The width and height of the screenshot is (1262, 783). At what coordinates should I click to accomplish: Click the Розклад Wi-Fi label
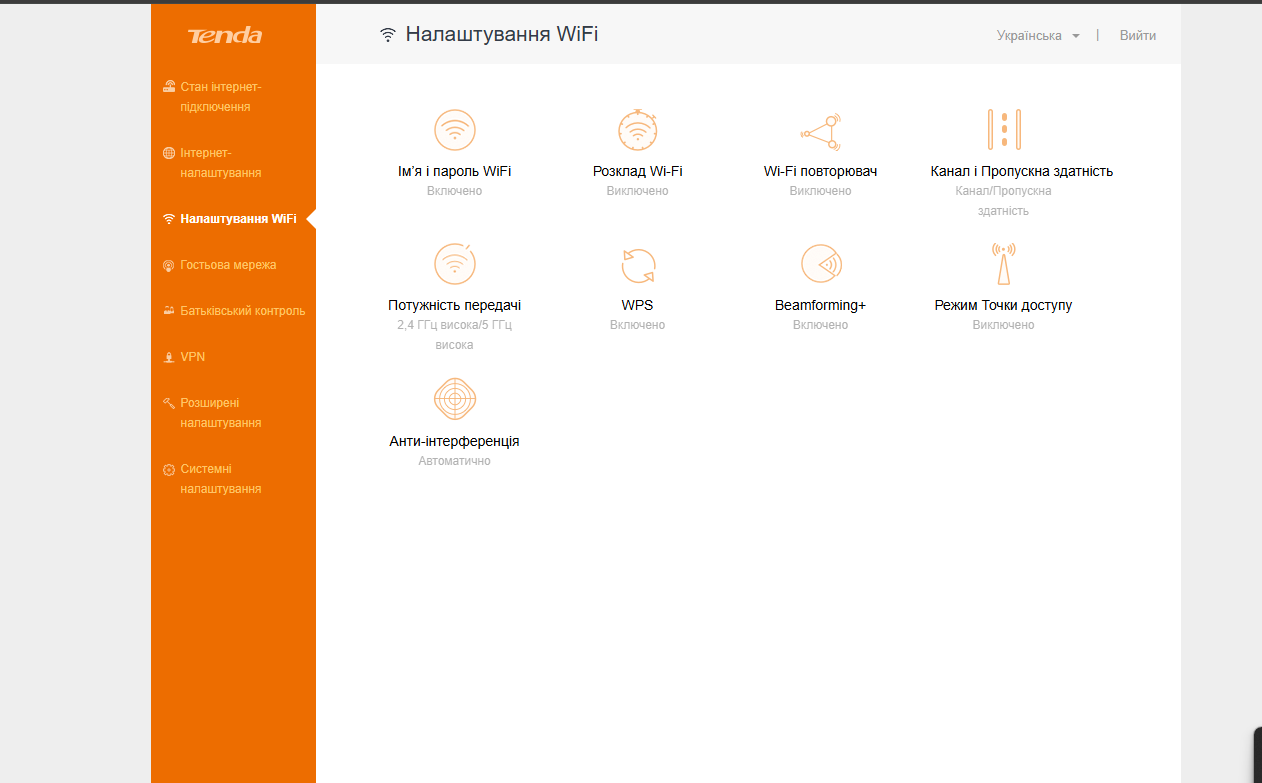pos(638,171)
